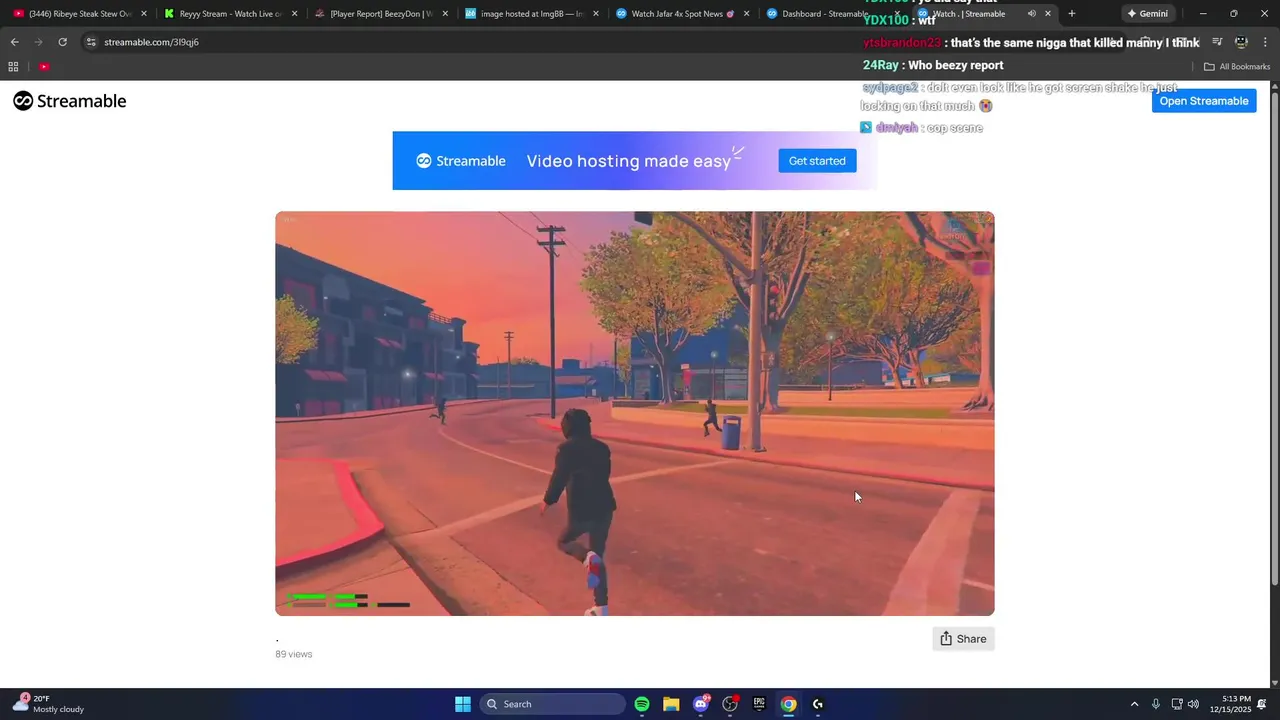Viewport: 1280px width, 720px height.
Task: Reload the Streamable page
Action: (x=62, y=42)
